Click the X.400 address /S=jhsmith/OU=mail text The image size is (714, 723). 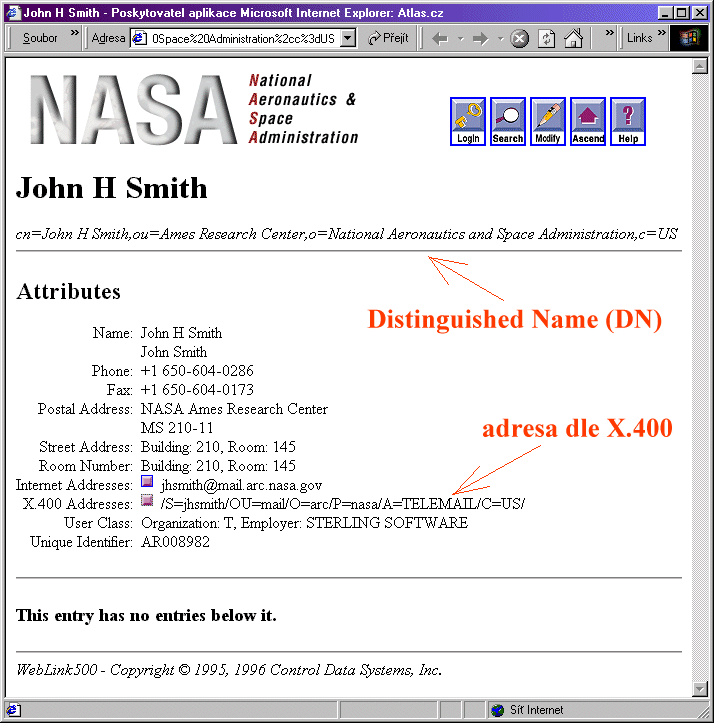click(x=342, y=504)
